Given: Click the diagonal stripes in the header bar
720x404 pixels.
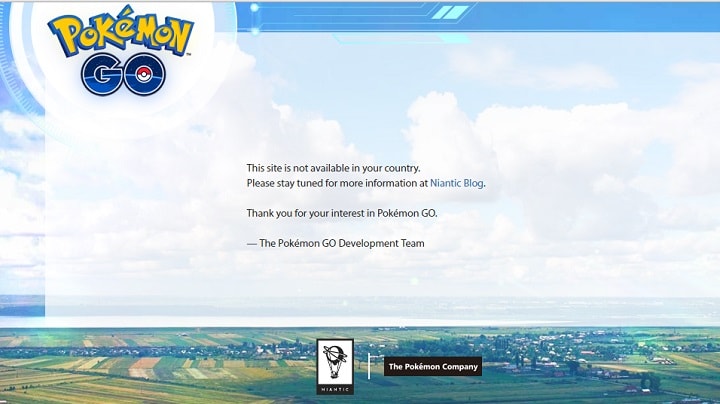Looking at the screenshot, I should 455,12.
